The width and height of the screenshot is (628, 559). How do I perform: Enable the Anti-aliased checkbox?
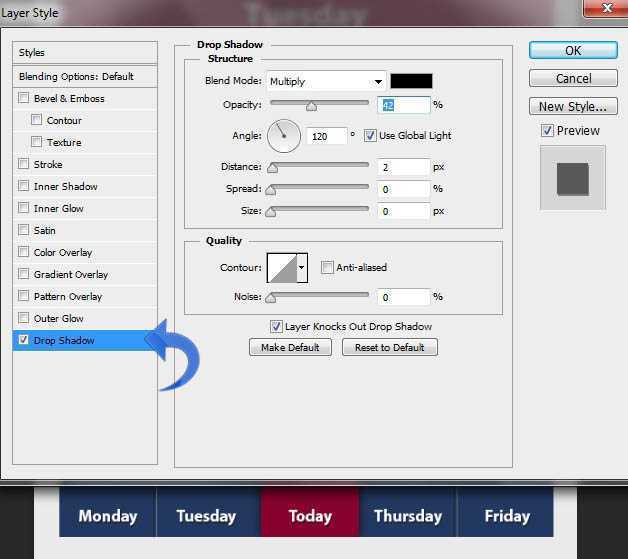[x=327, y=267]
